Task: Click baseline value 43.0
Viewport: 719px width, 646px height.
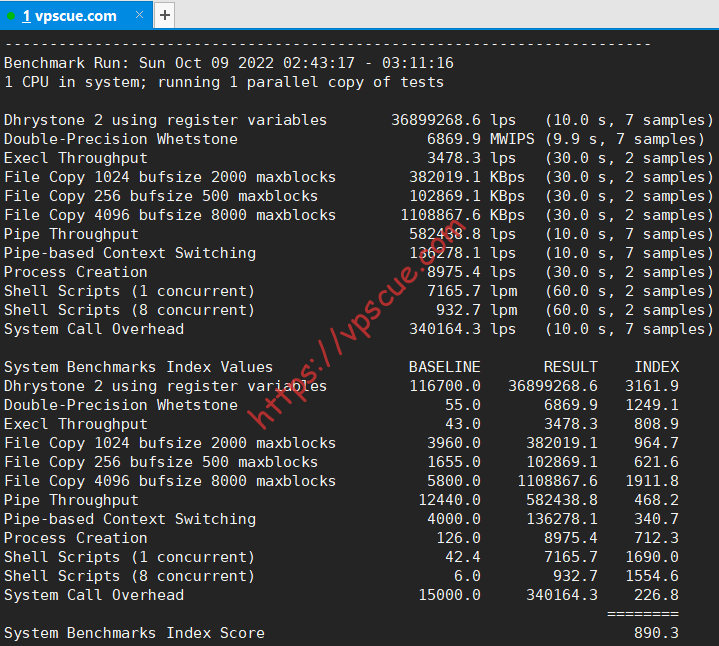Action: click(x=463, y=424)
